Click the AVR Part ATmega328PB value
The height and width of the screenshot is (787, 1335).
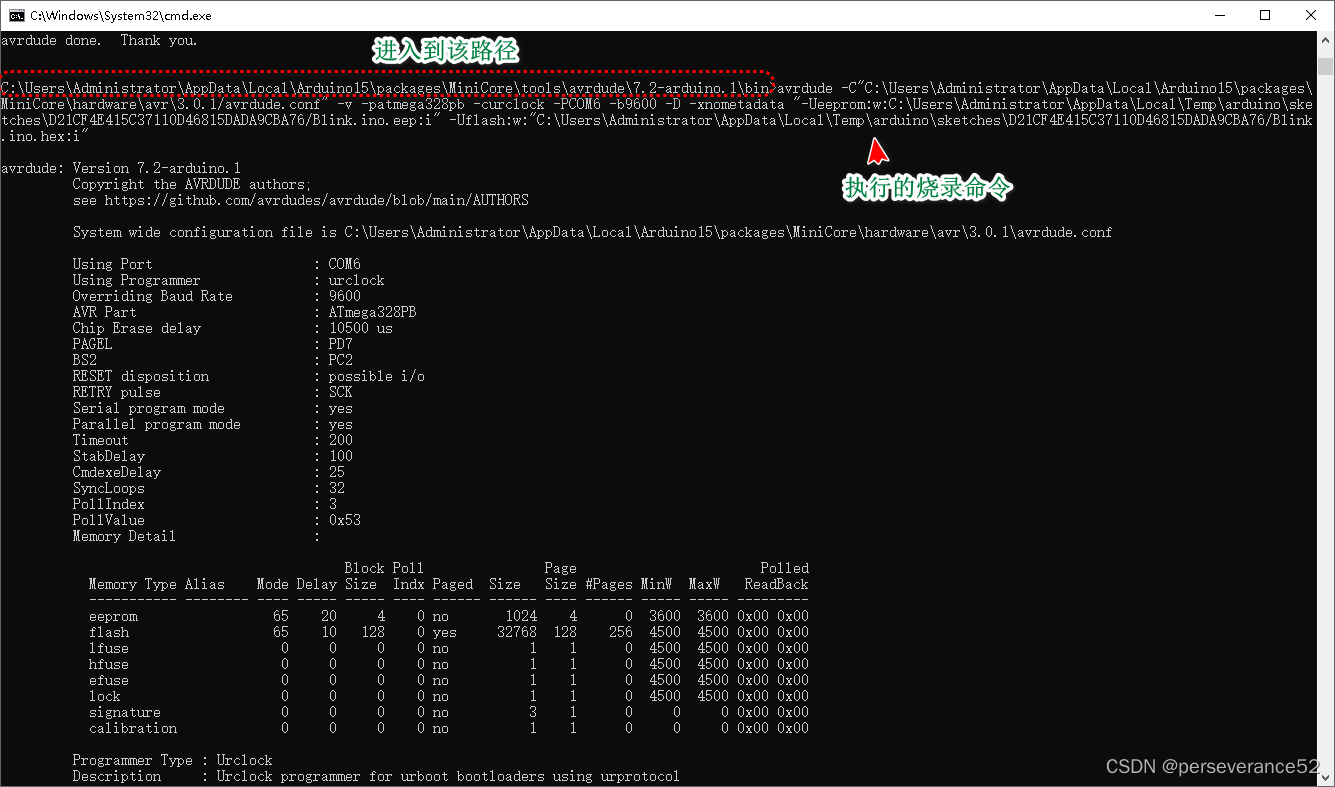tap(372, 312)
